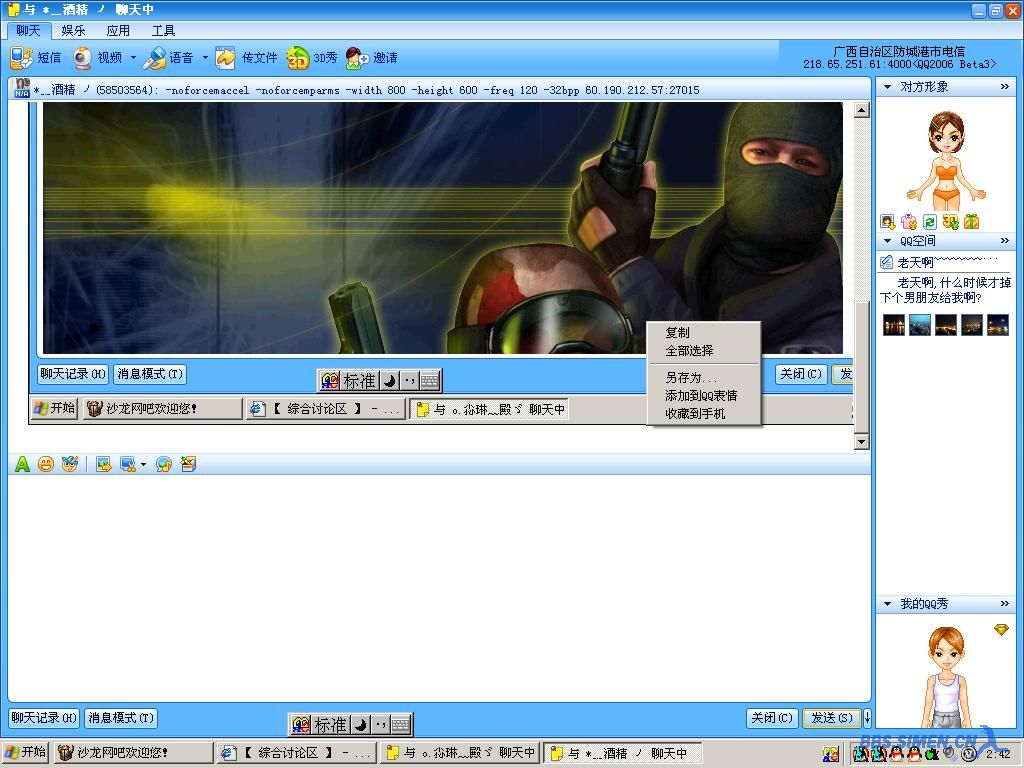Choose 全部选择 from the context menu
Screen dimensions: 1024x768
pyautogui.click(x=703, y=351)
